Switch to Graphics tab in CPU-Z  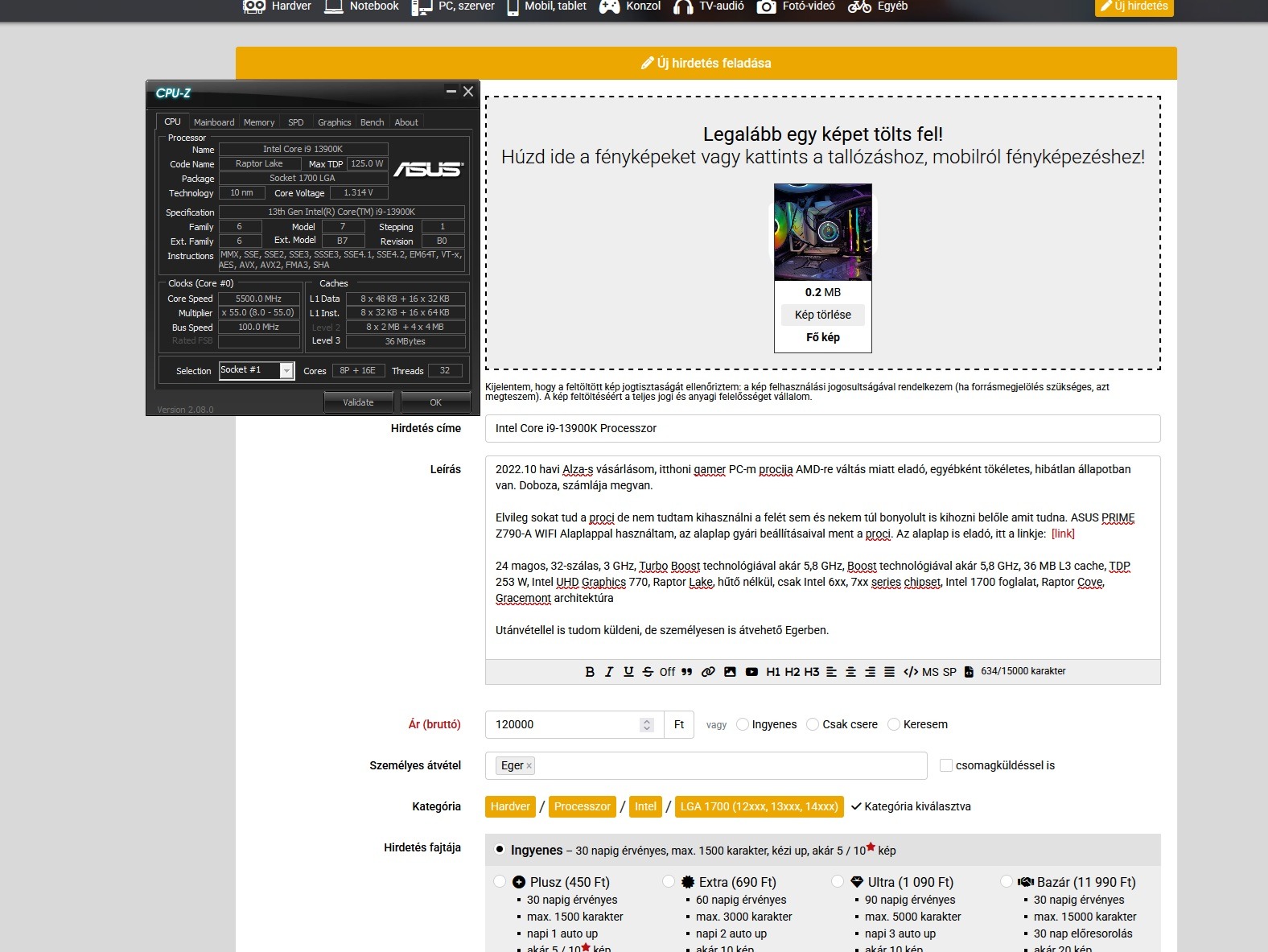tap(335, 122)
